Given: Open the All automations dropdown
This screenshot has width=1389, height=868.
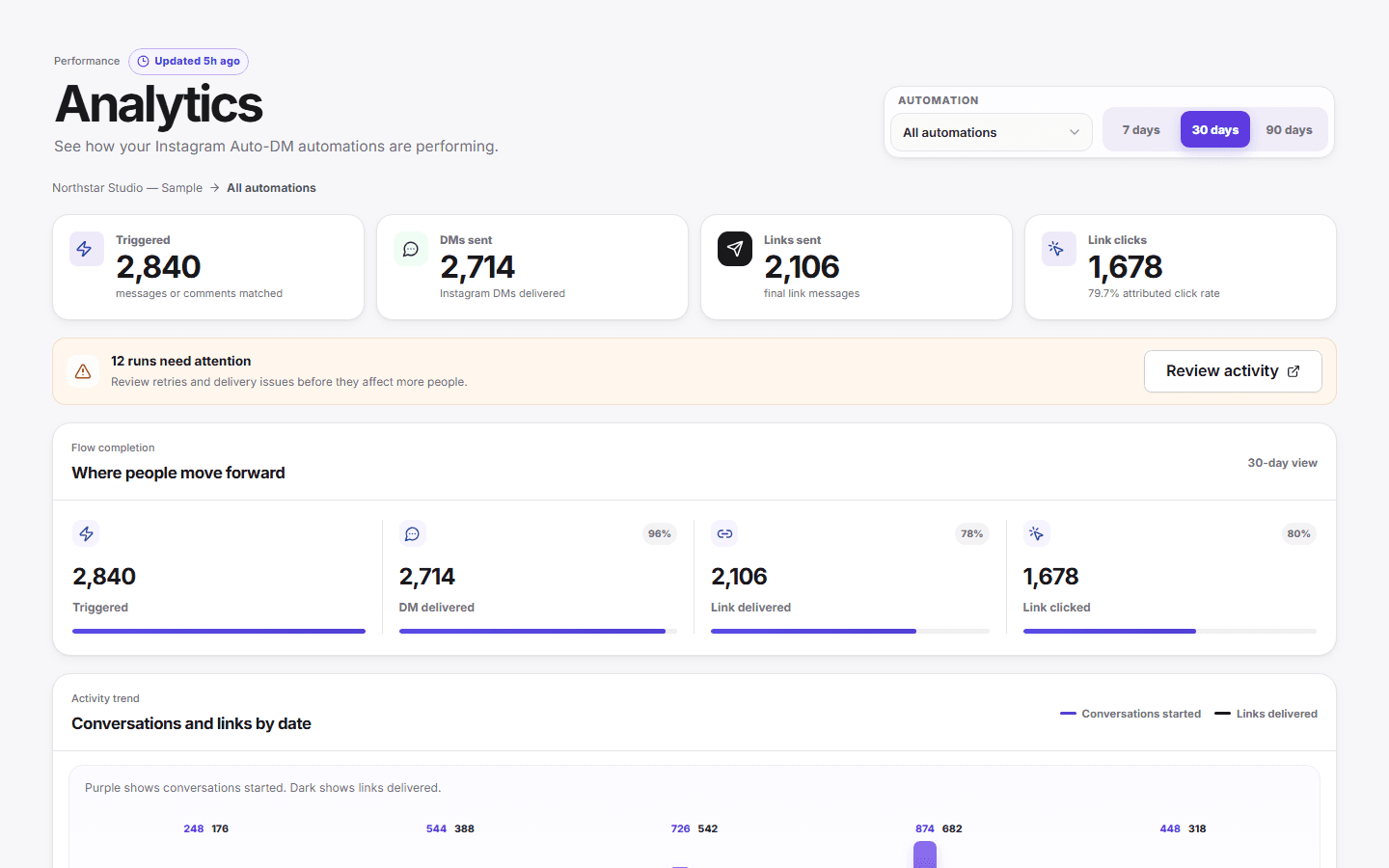Looking at the screenshot, I should pos(991,132).
